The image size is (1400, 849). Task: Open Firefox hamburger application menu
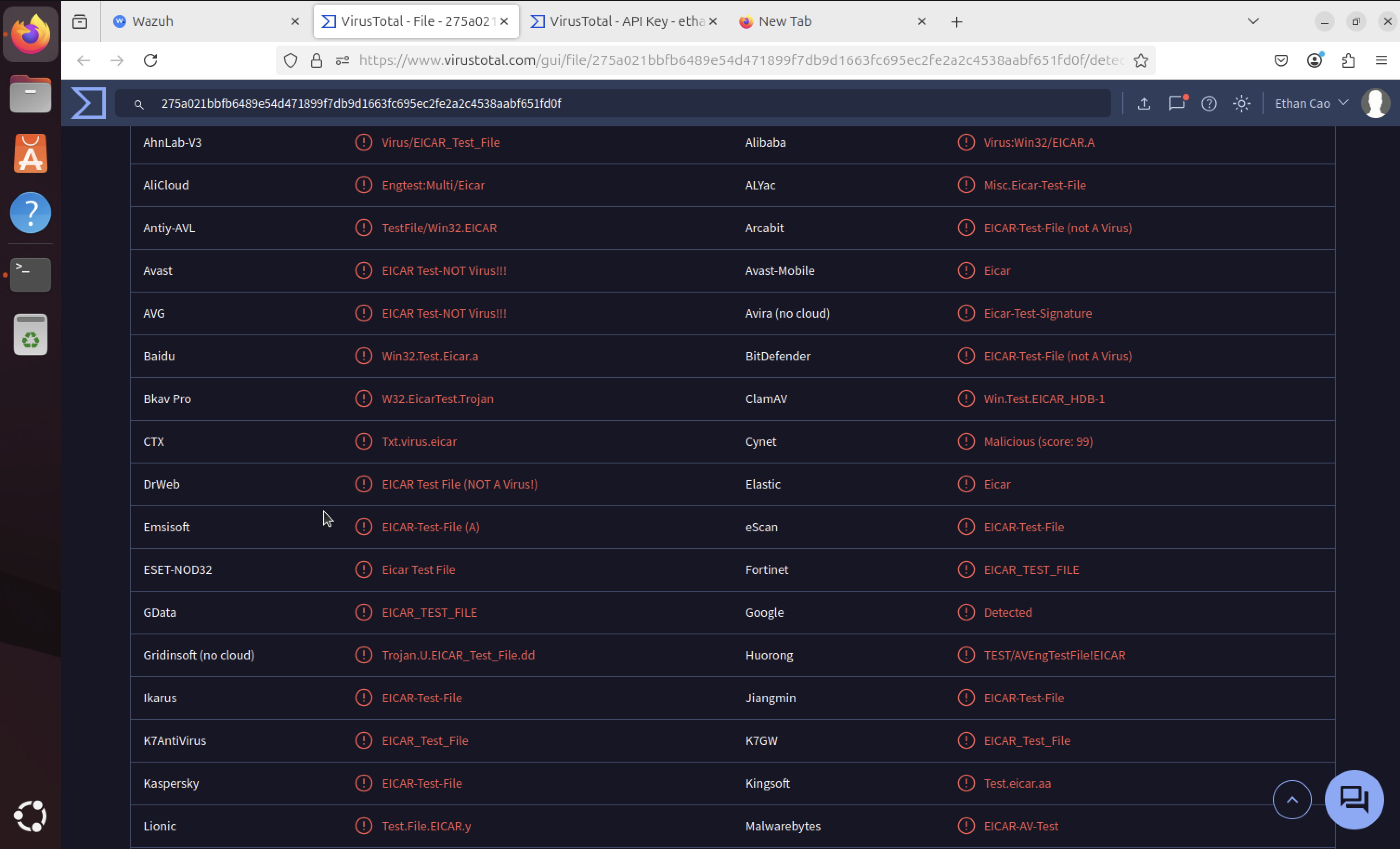coord(1381,60)
